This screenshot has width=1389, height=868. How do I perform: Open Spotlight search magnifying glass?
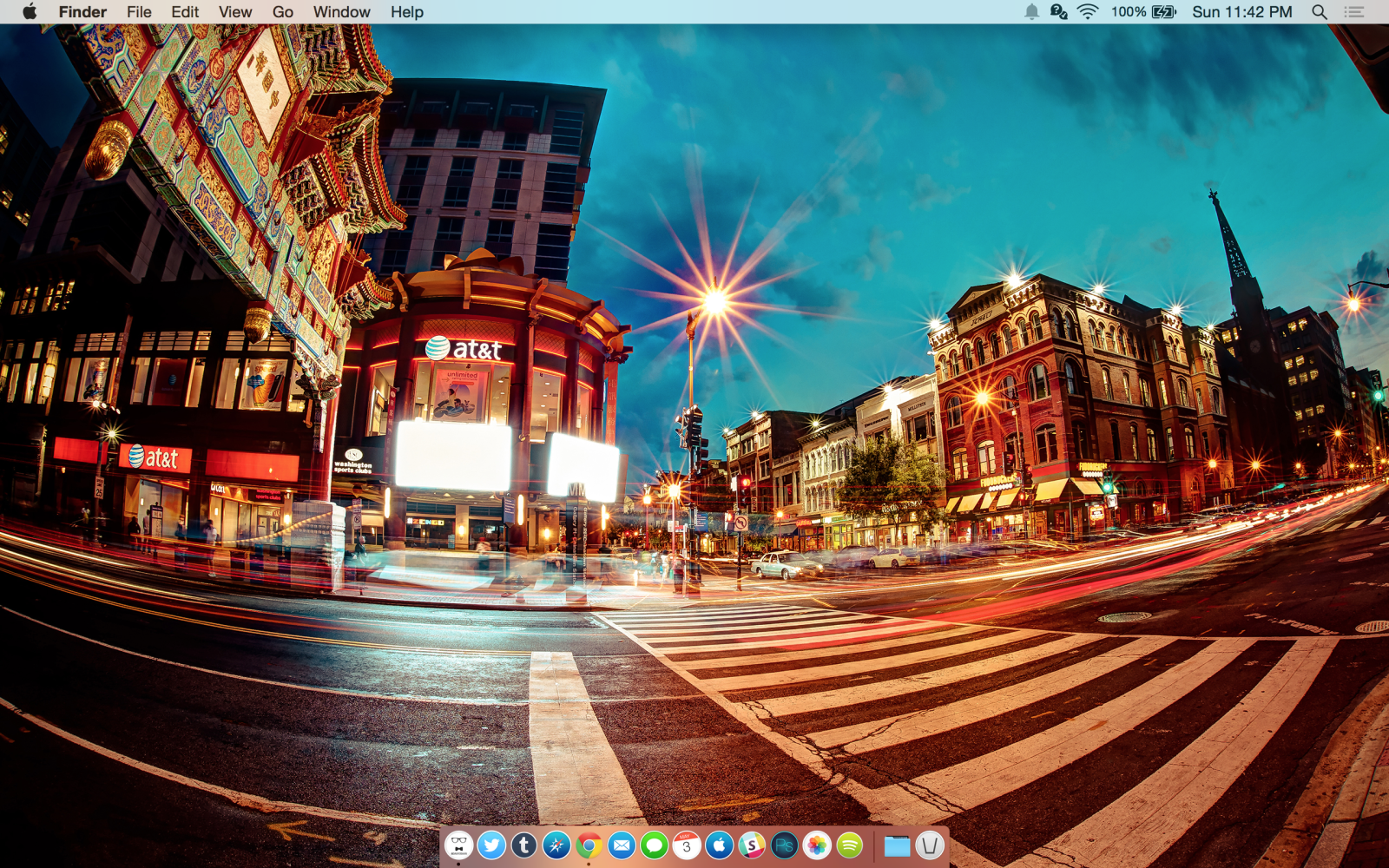pos(1320,11)
